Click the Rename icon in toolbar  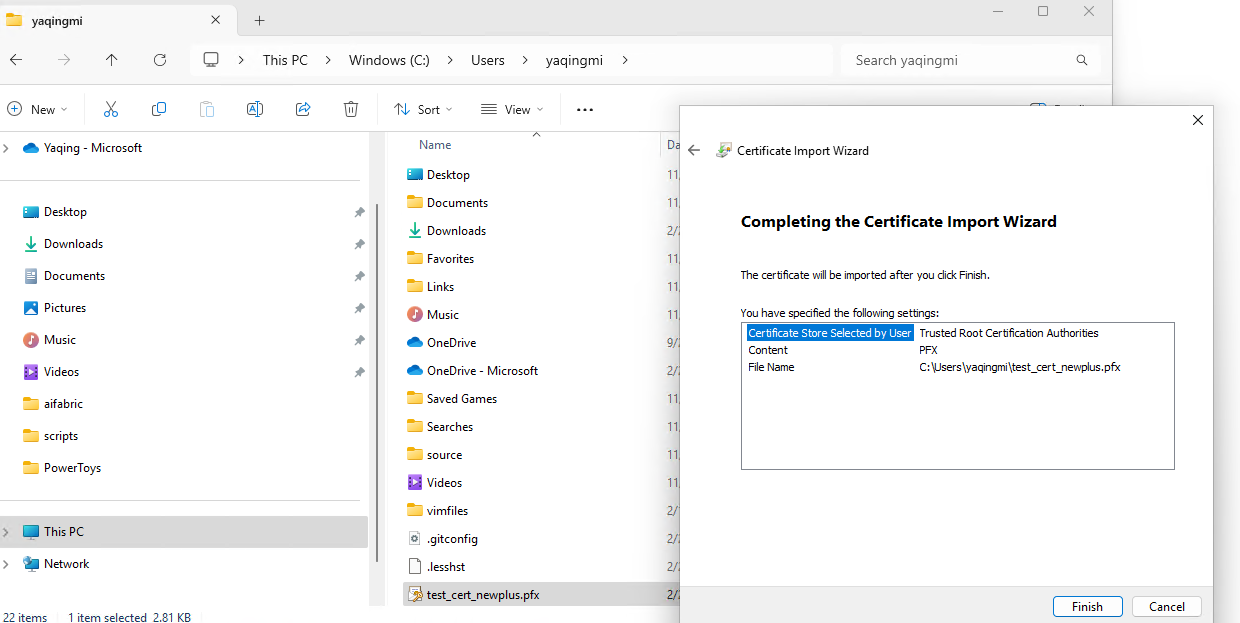[x=255, y=109]
